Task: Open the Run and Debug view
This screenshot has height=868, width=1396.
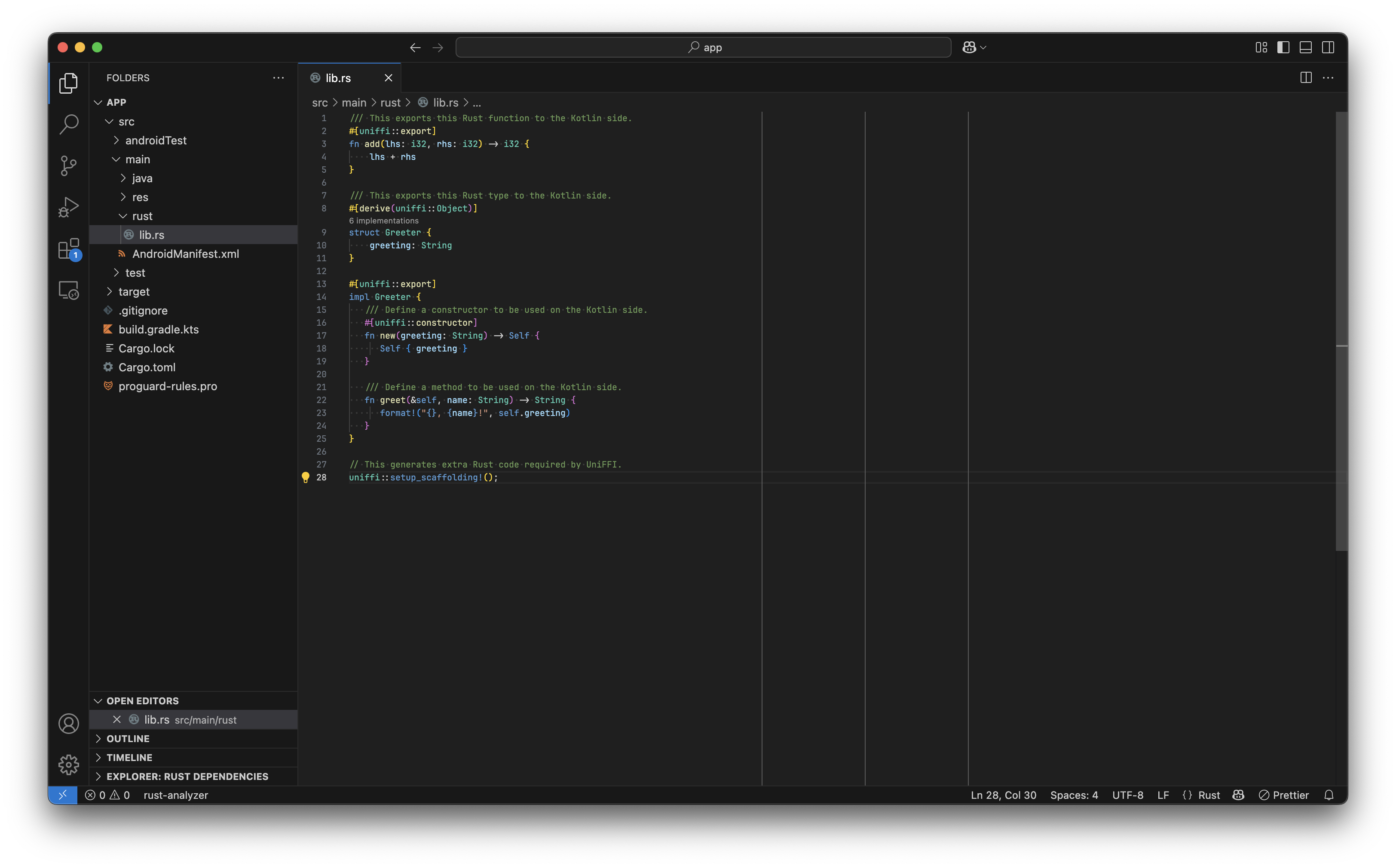Action: (68, 207)
